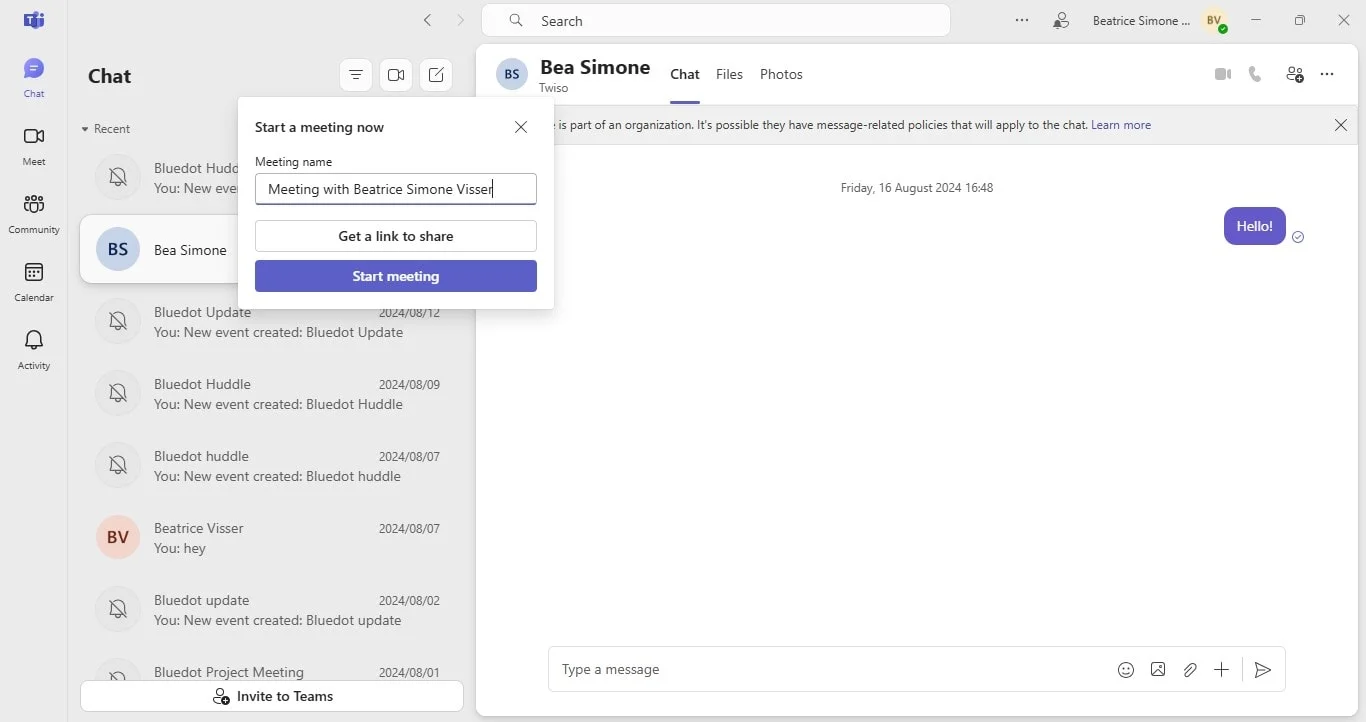Open the Calendar in sidebar

[x=34, y=282]
